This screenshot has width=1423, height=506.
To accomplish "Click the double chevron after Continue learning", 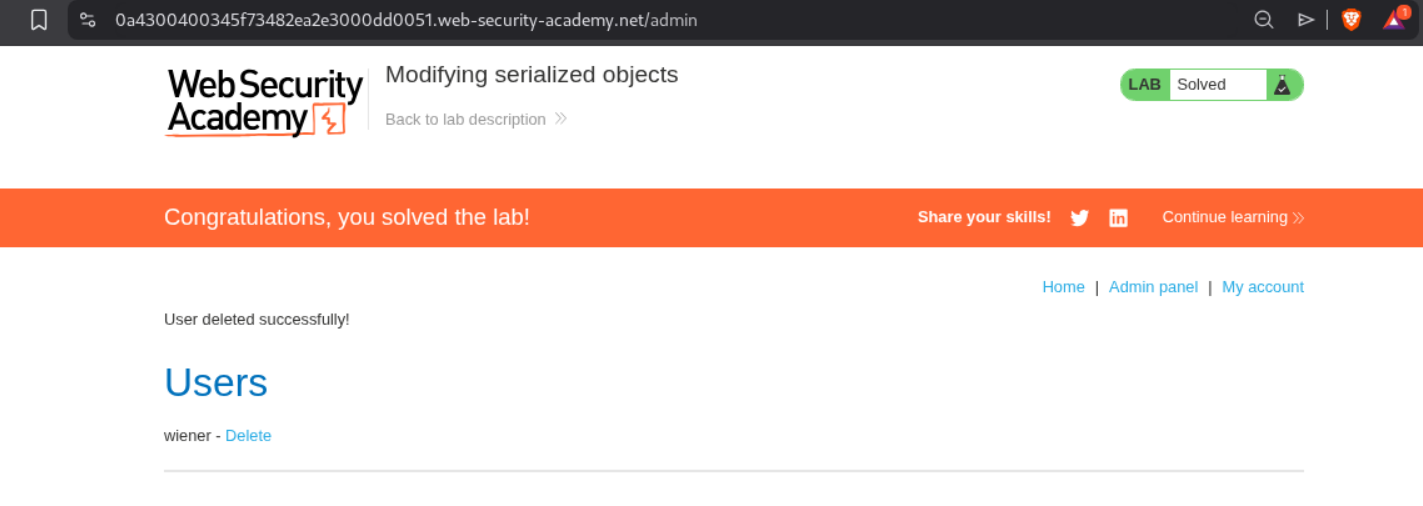I will coord(1298,218).
